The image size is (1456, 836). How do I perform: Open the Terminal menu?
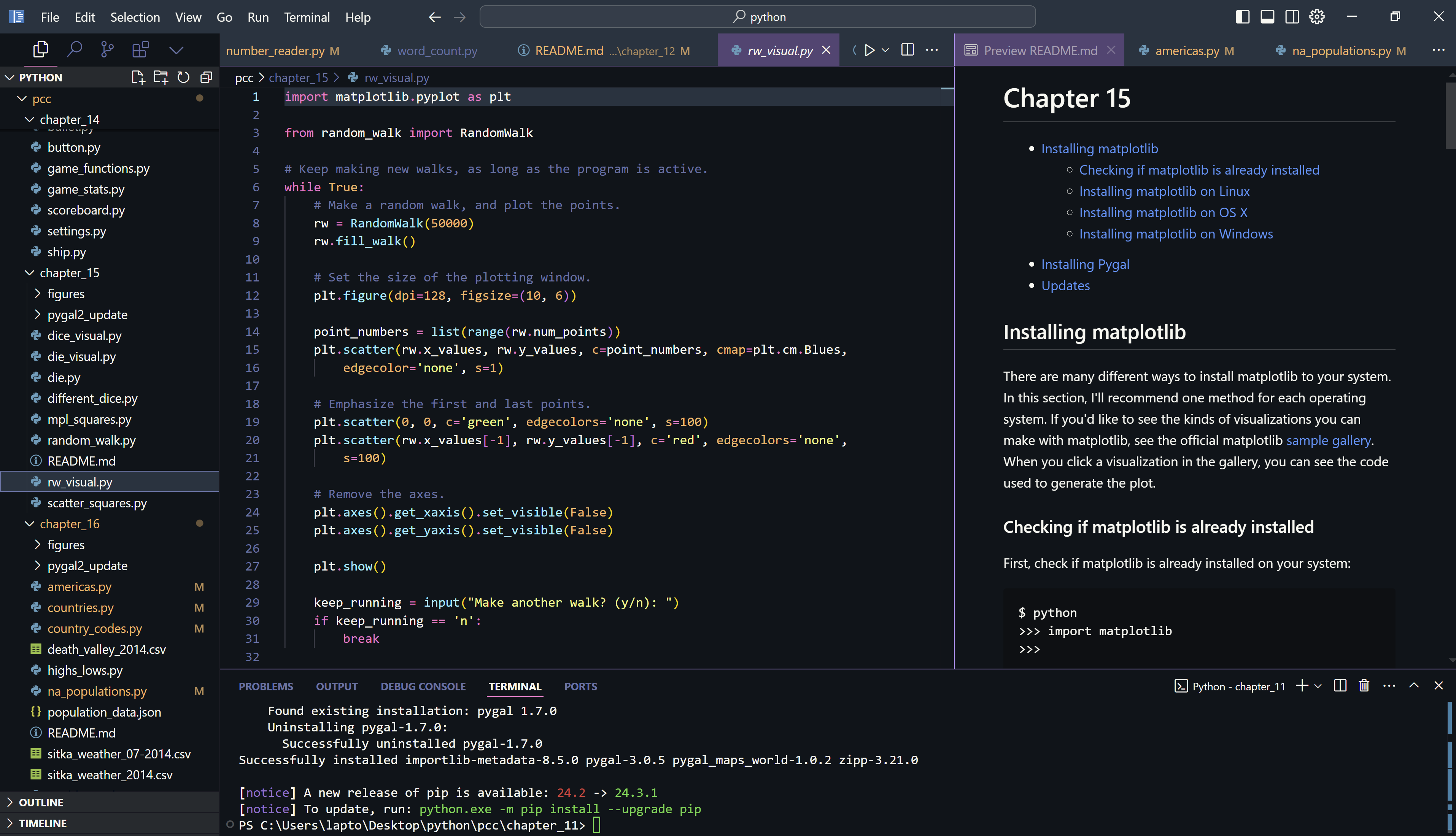(307, 17)
